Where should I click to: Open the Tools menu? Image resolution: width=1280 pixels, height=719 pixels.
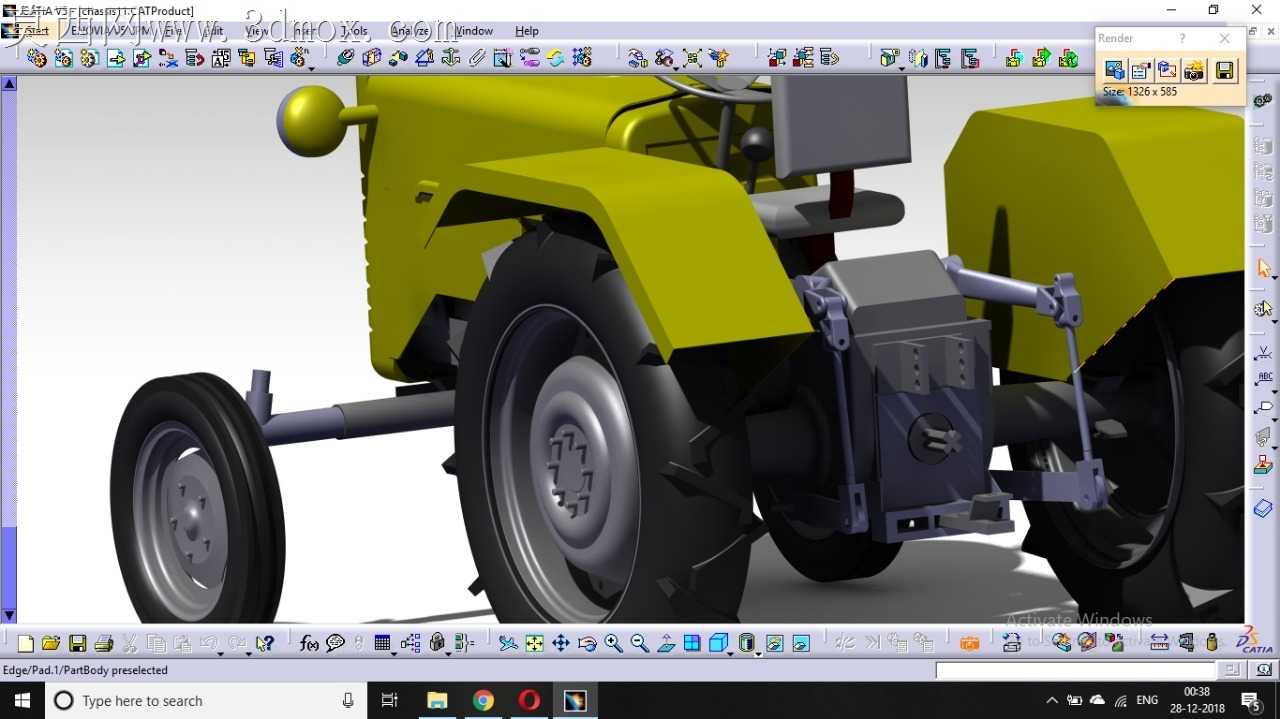tap(354, 31)
